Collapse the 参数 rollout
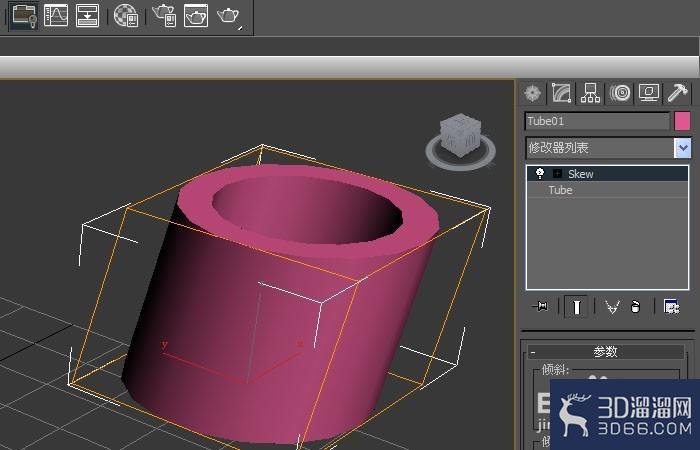The height and width of the screenshot is (450, 700). click(x=606, y=352)
